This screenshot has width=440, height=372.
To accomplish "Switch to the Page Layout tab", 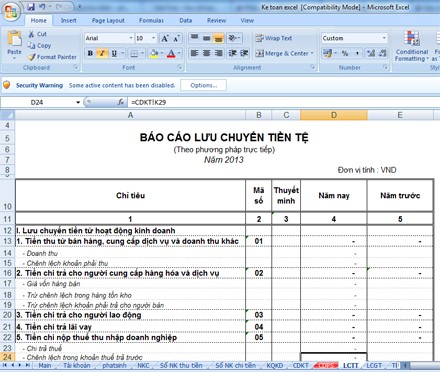I will (x=108, y=21).
